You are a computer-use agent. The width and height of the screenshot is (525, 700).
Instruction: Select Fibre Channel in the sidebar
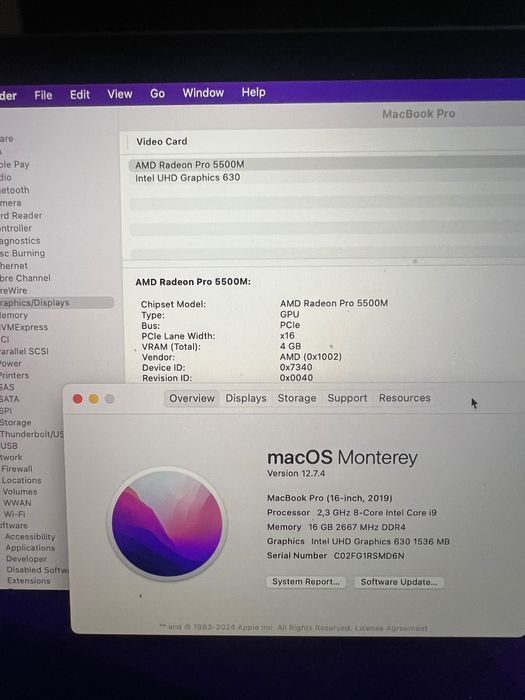pos(25,278)
